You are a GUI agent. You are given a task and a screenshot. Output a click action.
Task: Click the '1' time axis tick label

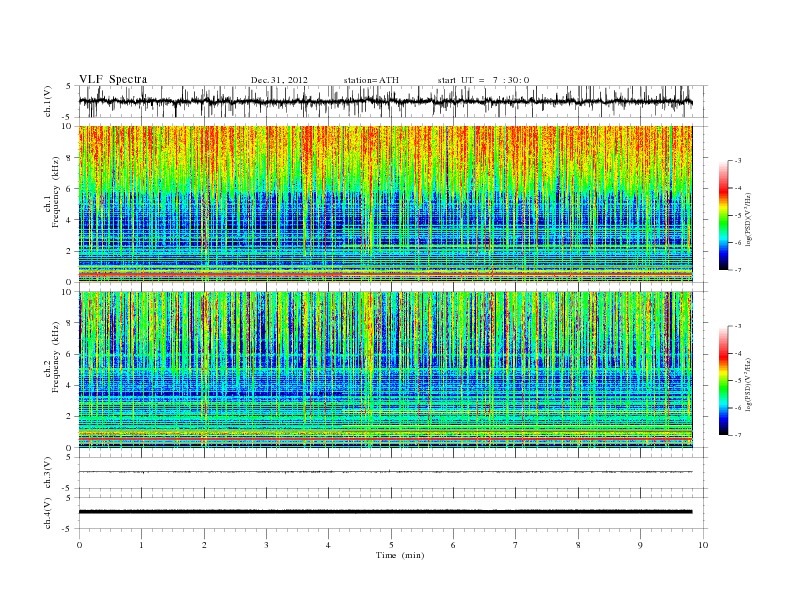[x=141, y=545]
